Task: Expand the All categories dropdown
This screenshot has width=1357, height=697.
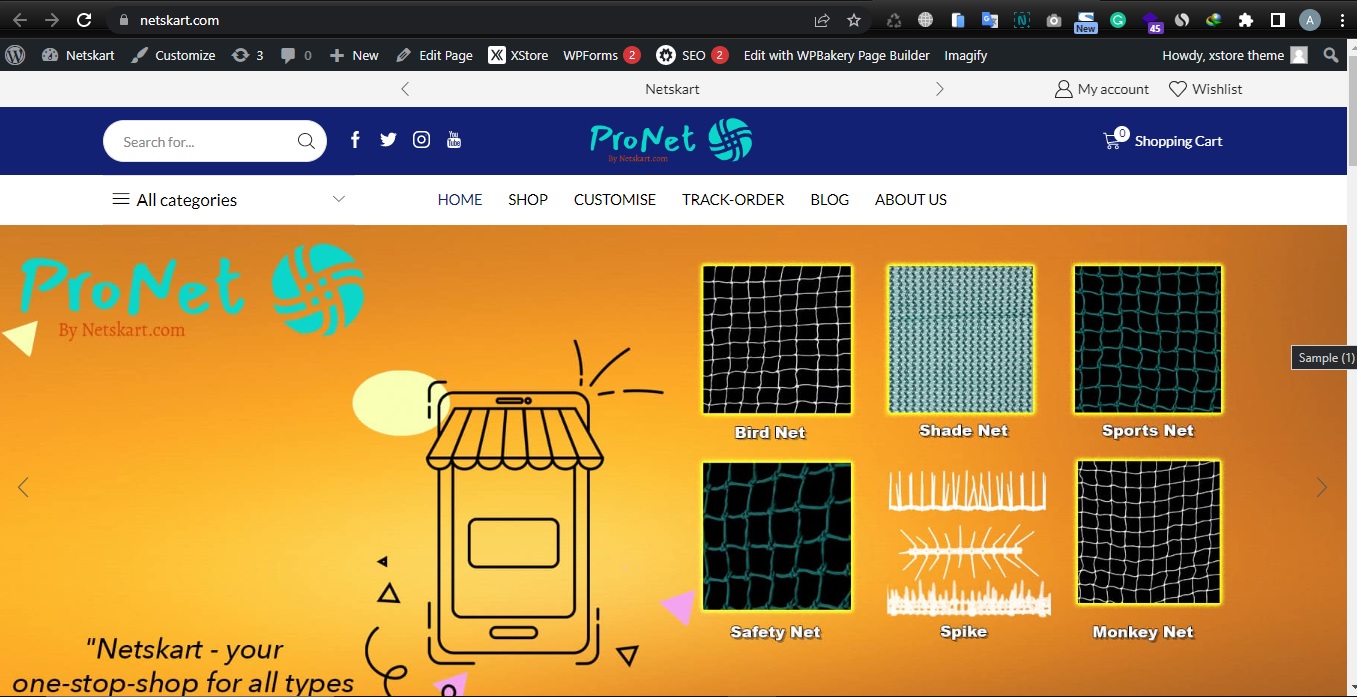Action: (229, 200)
